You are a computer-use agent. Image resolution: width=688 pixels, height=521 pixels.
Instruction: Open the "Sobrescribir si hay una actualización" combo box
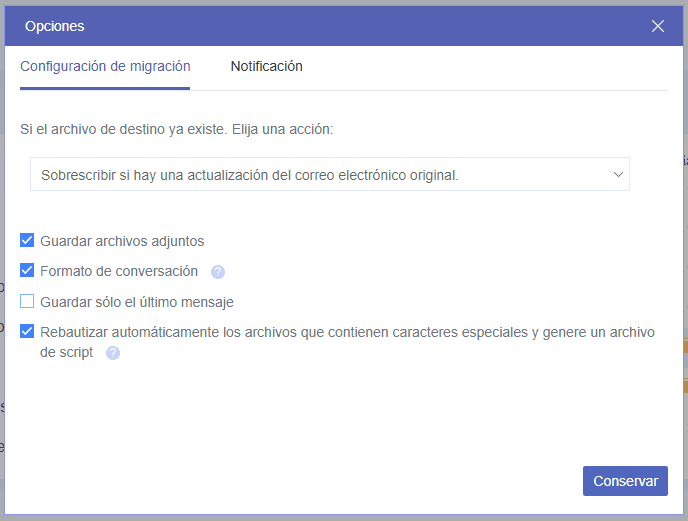[x=329, y=174]
